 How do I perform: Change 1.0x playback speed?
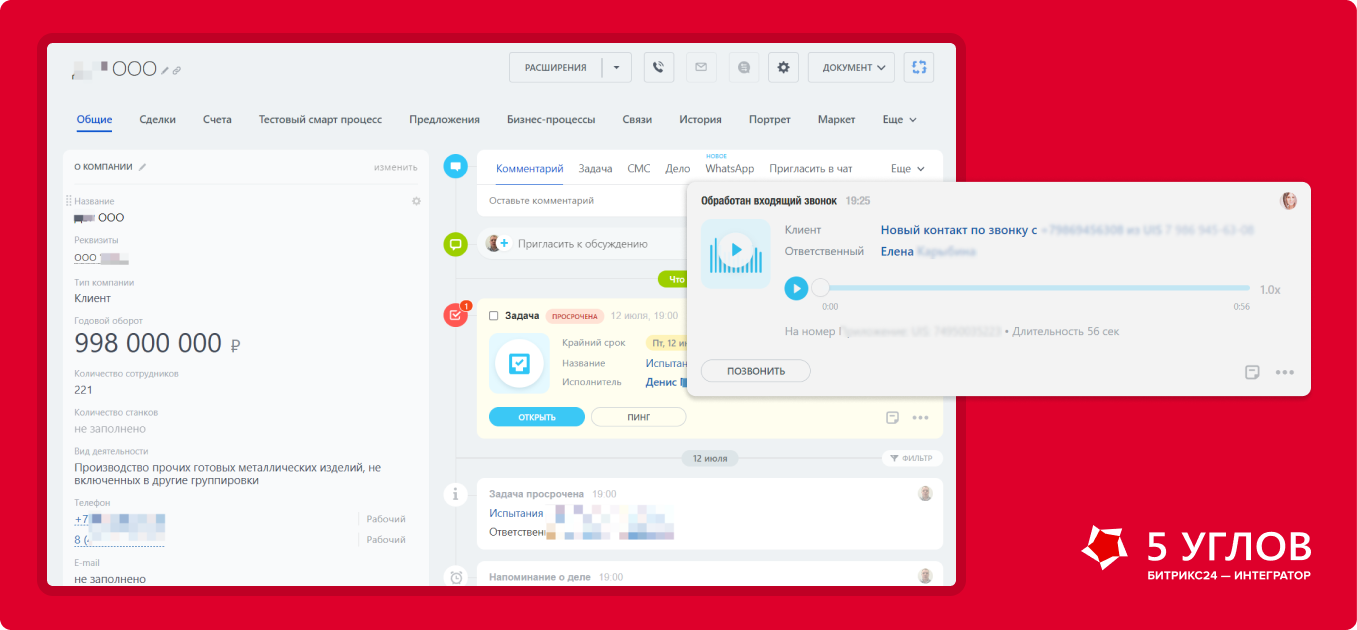click(x=1269, y=289)
